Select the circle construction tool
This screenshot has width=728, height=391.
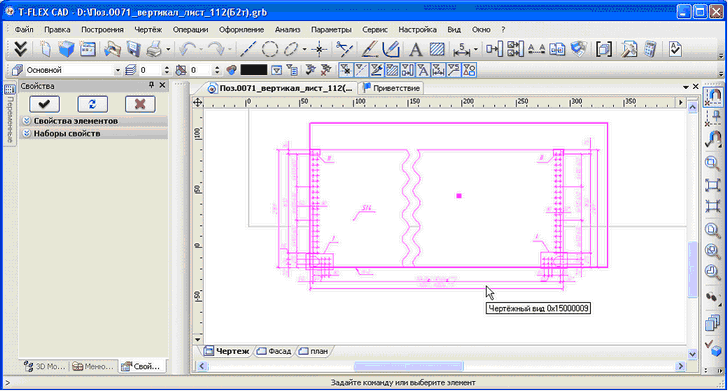[x=269, y=49]
